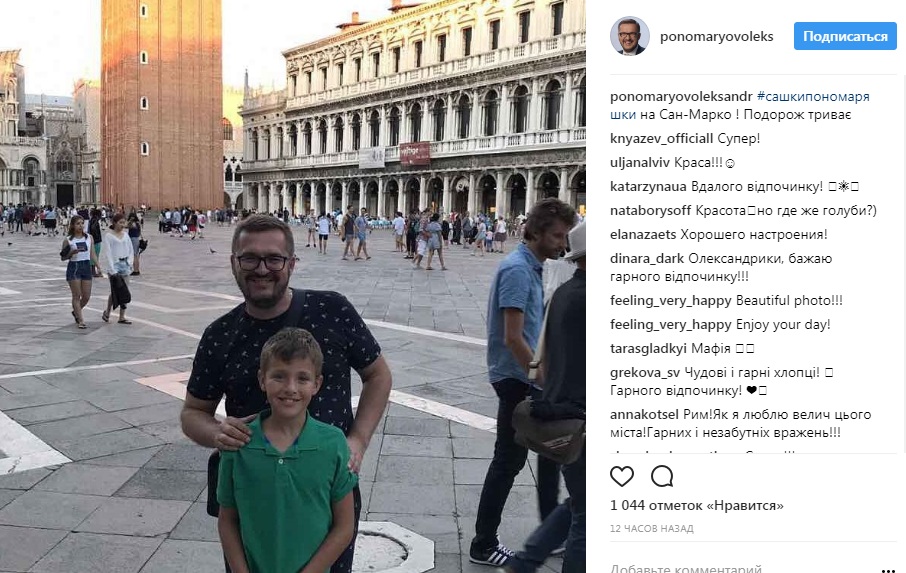The image size is (906, 573).
Task: Open the annakotsel profile link
Action: coord(644,415)
